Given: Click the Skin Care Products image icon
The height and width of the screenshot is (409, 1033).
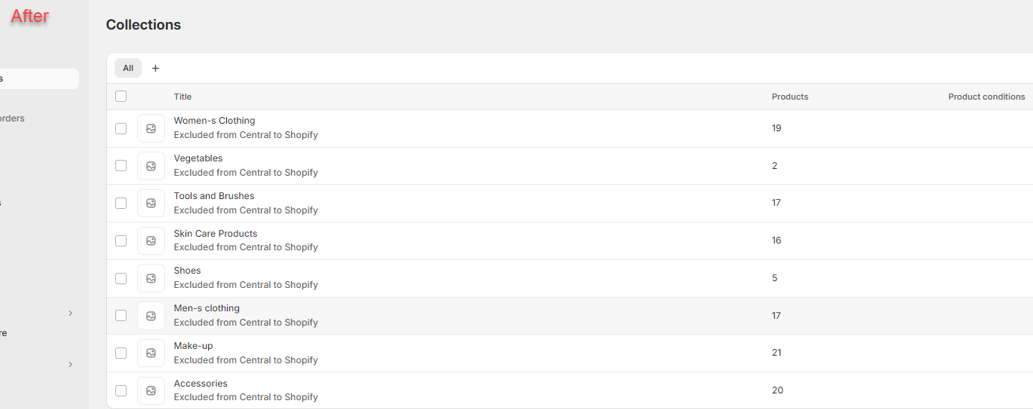Looking at the screenshot, I should (151, 241).
